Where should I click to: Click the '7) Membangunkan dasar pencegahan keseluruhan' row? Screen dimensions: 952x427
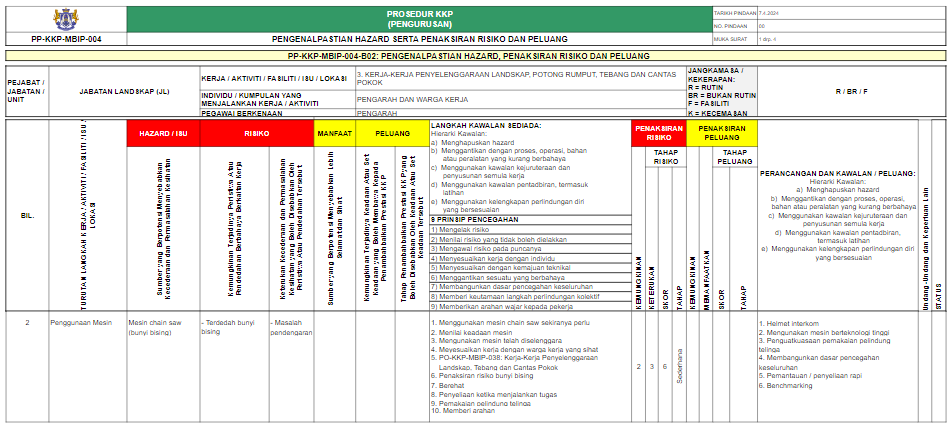pyautogui.click(x=530, y=287)
